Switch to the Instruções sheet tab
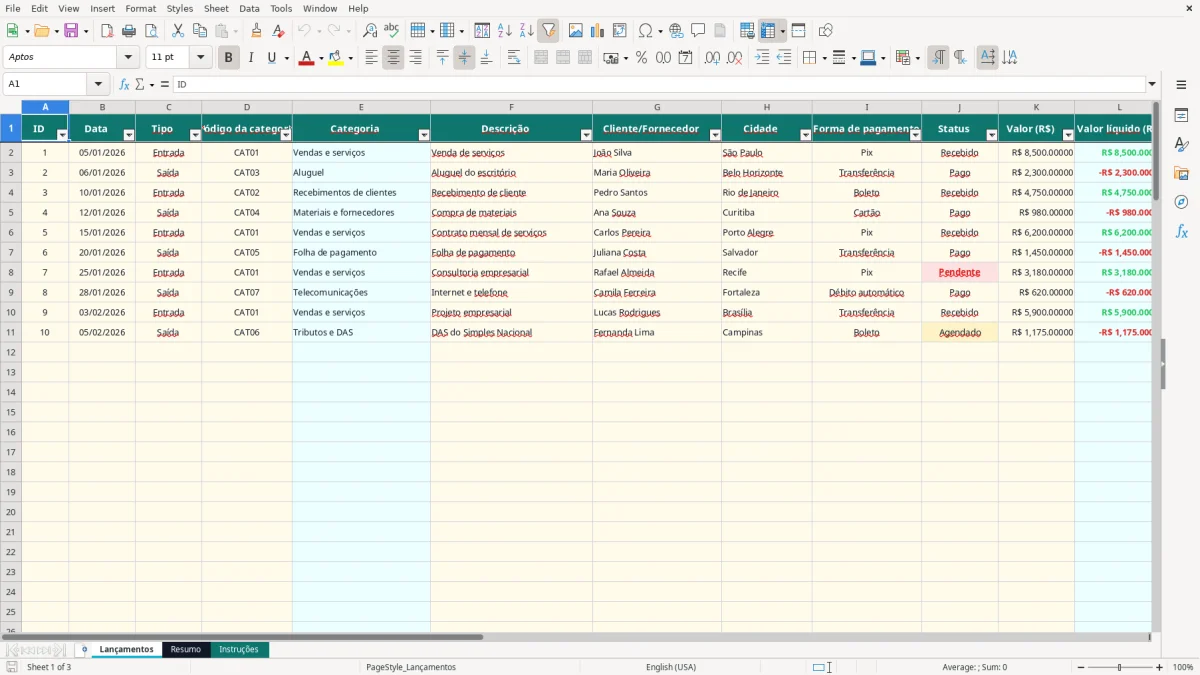 (239, 650)
